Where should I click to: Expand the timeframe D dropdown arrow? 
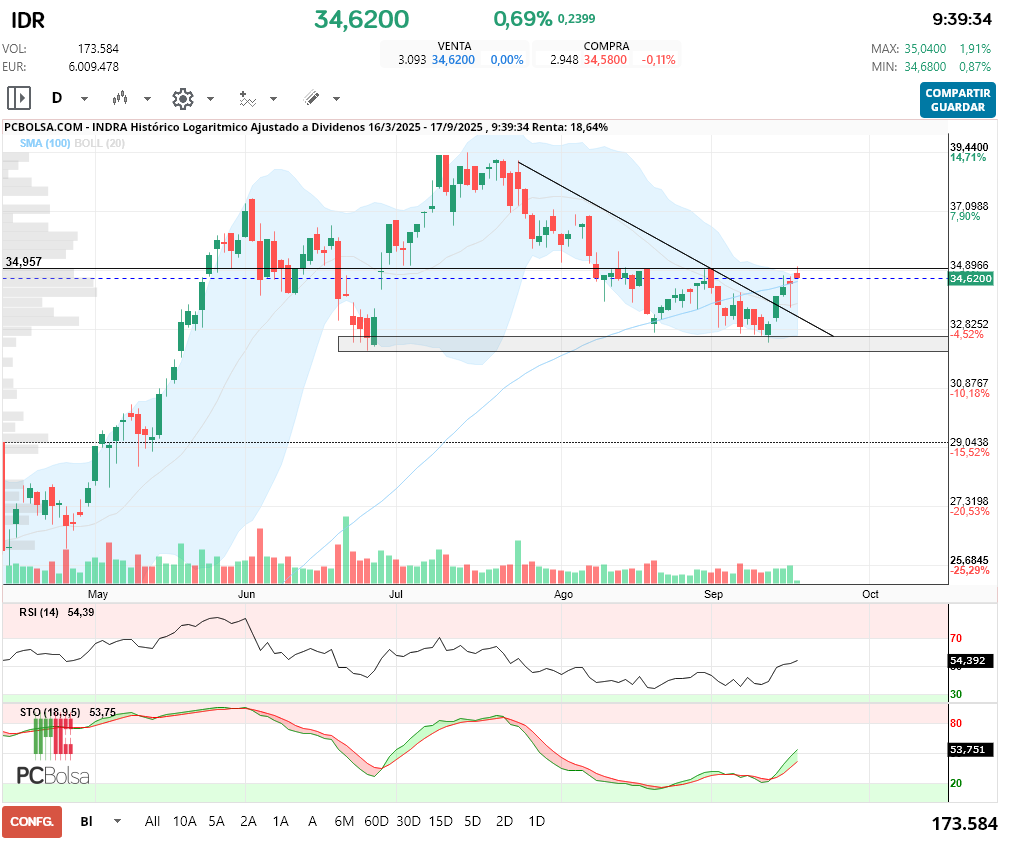(84, 99)
